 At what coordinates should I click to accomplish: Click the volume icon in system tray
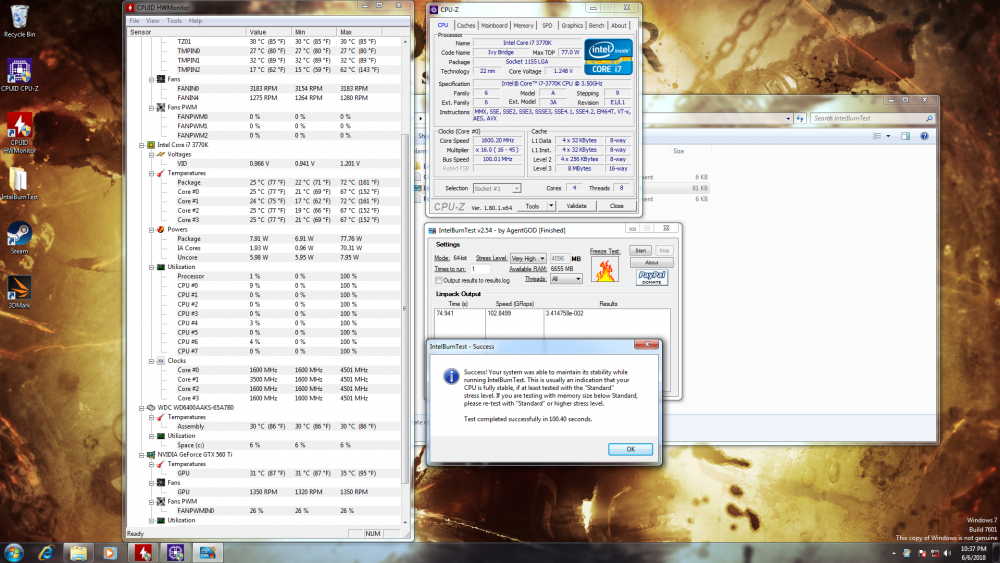click(947, 553)
